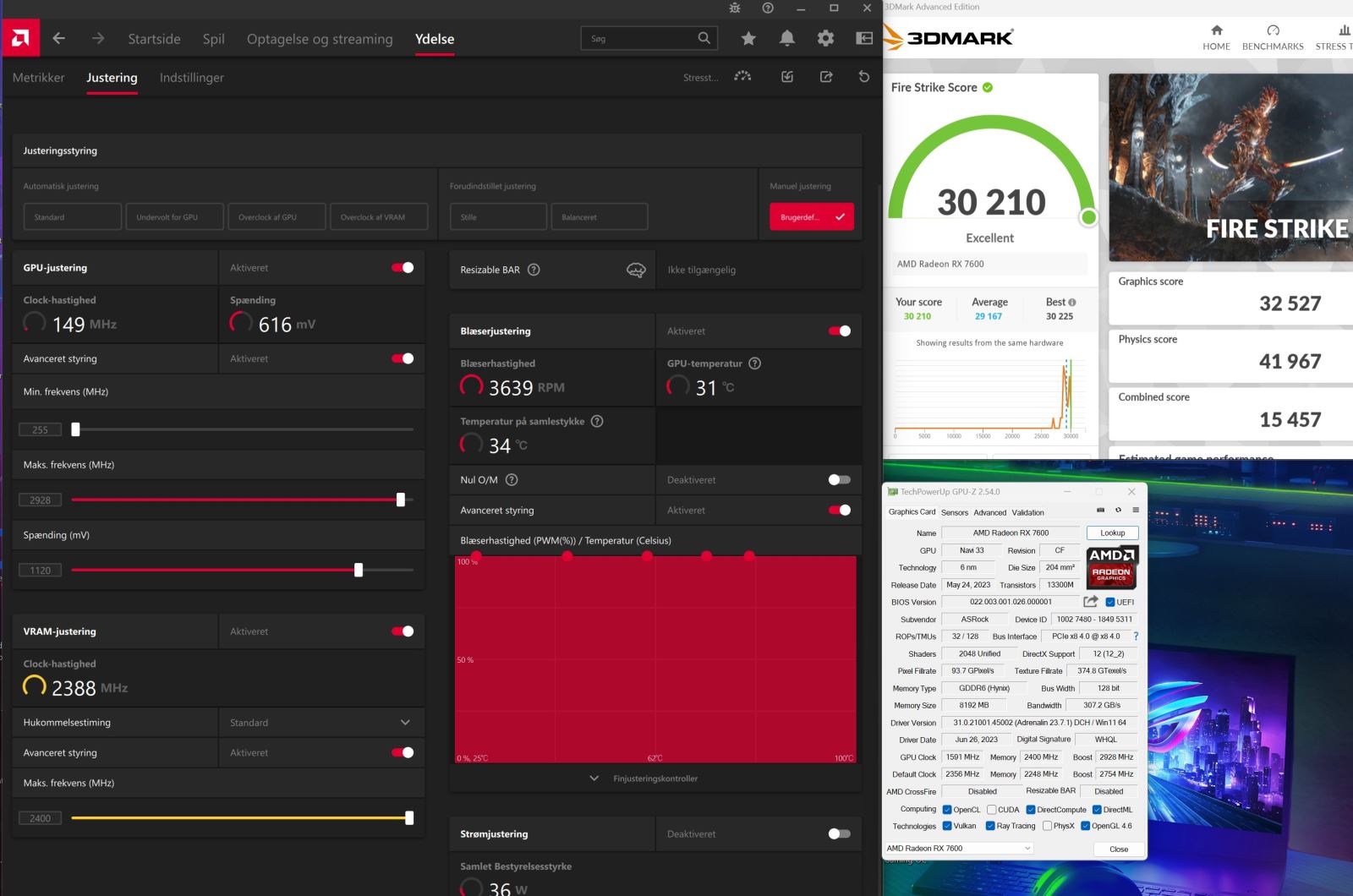
Task: Open the GPU-Z hamburger menu
Action: [1136, 511]
